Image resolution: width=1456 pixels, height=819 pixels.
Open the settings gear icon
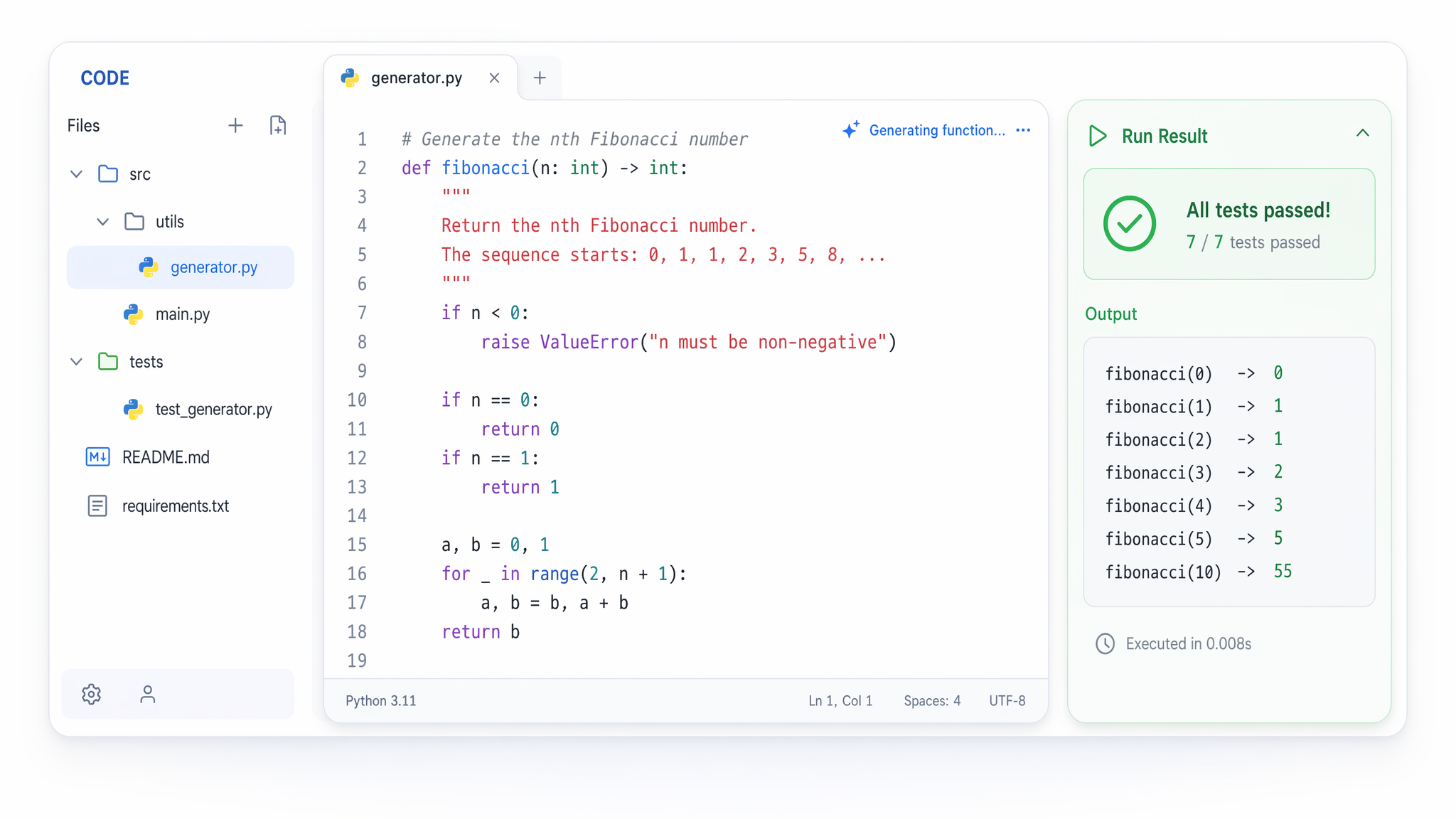(x=91, y=694)
